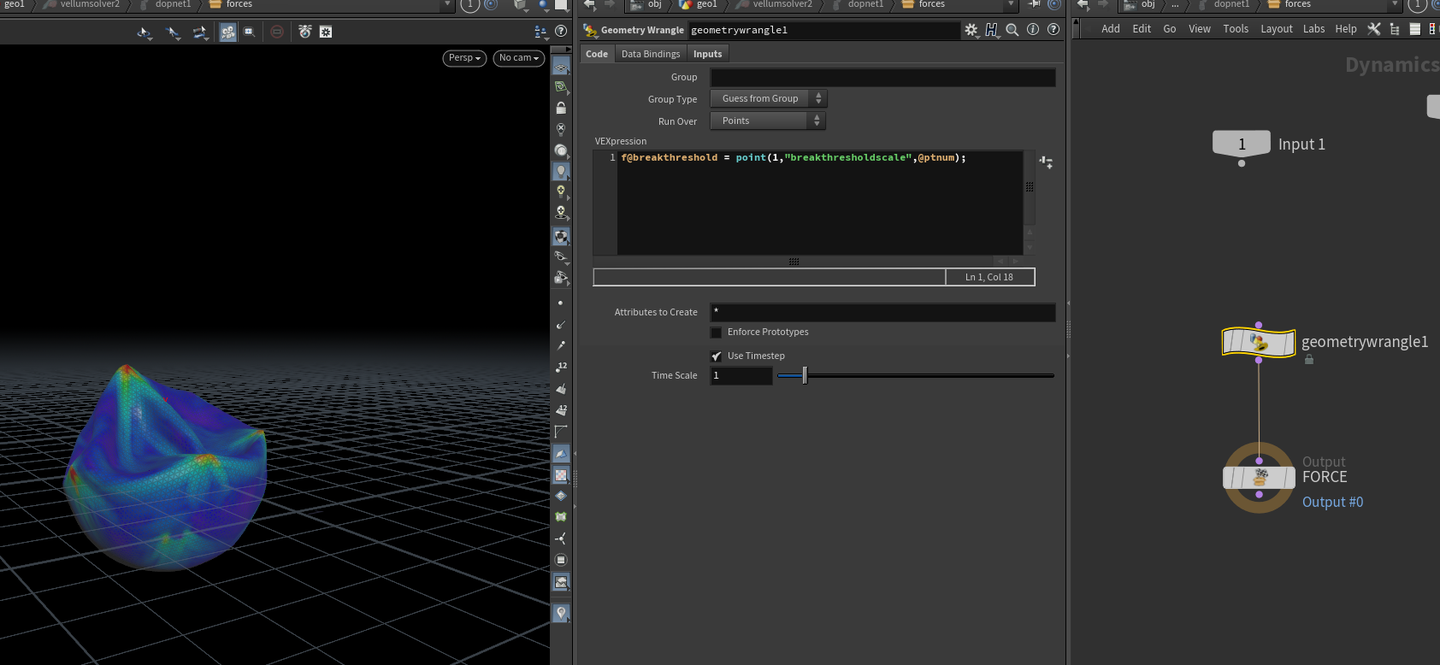This screenshot has width=1440, height=665.
Task: Click the Attributes to Create field
Action: 883,313
